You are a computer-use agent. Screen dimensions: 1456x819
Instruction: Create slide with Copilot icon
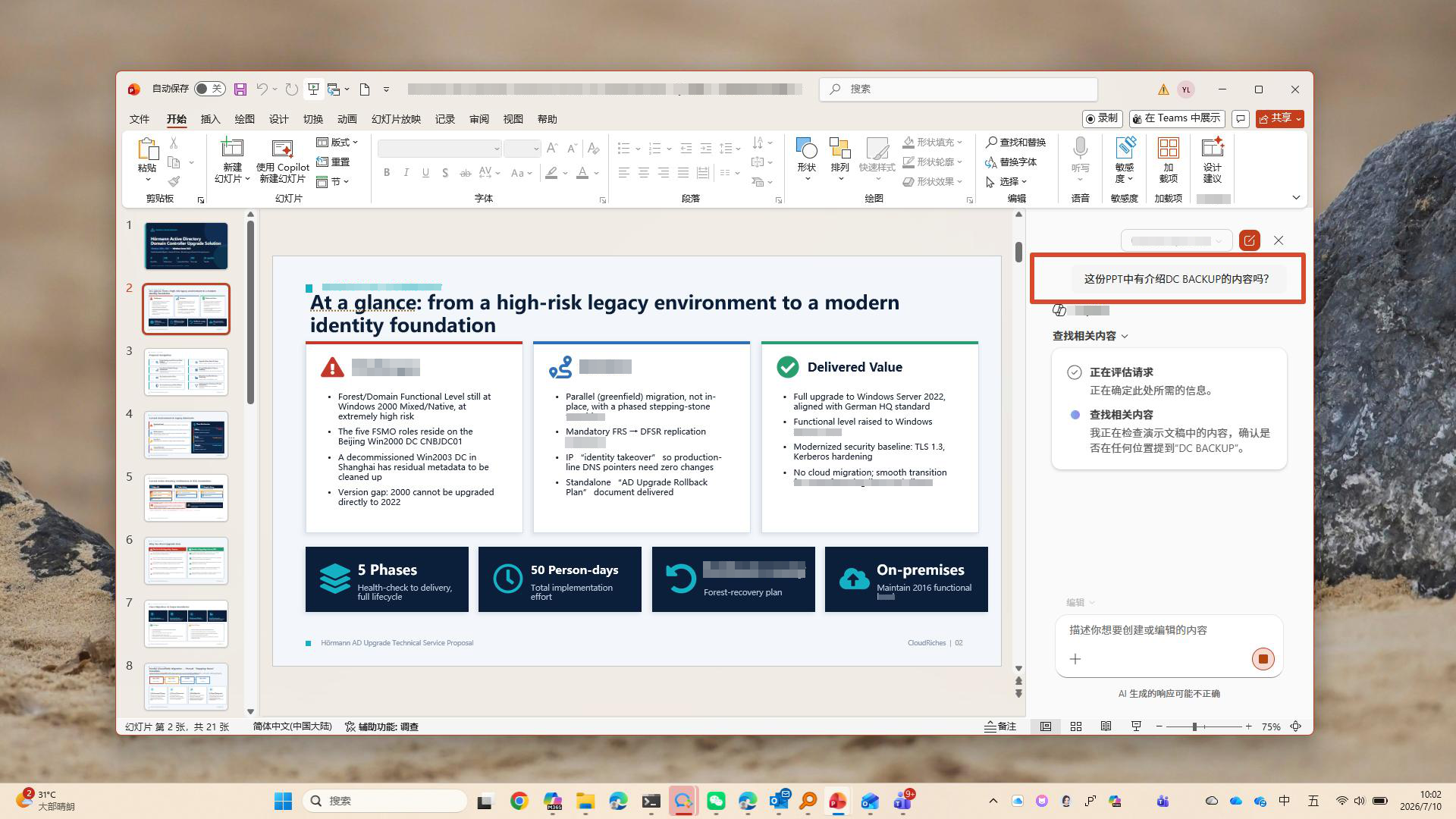coord(282,149)
